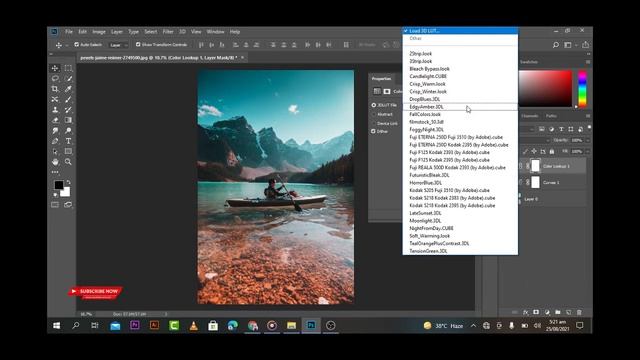The height and width of the screenshot is (360, 640).
Task: Open the Filter menu
Action: (168, 32)
